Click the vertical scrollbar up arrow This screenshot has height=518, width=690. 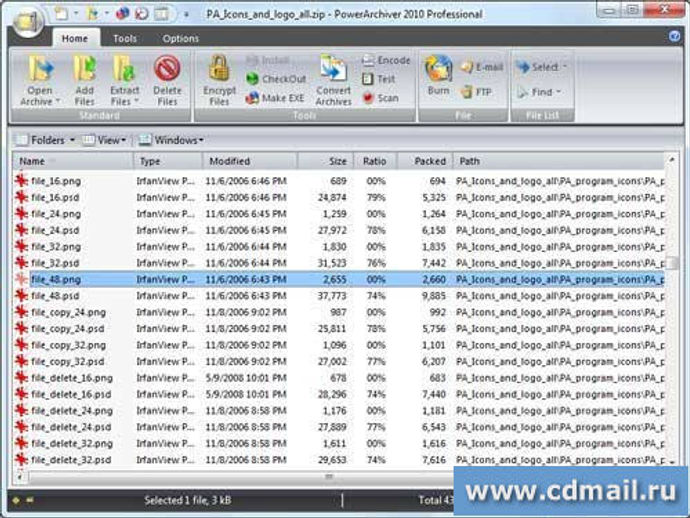tap(672, 160)
